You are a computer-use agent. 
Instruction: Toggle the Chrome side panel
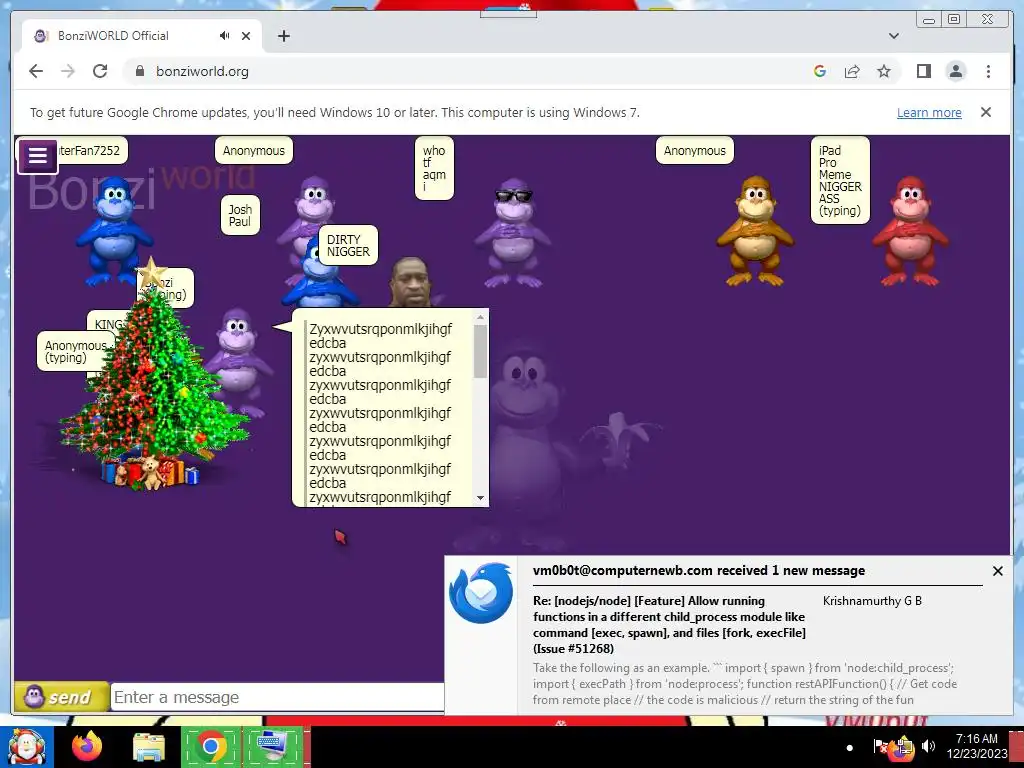click(x=923, y=71)
